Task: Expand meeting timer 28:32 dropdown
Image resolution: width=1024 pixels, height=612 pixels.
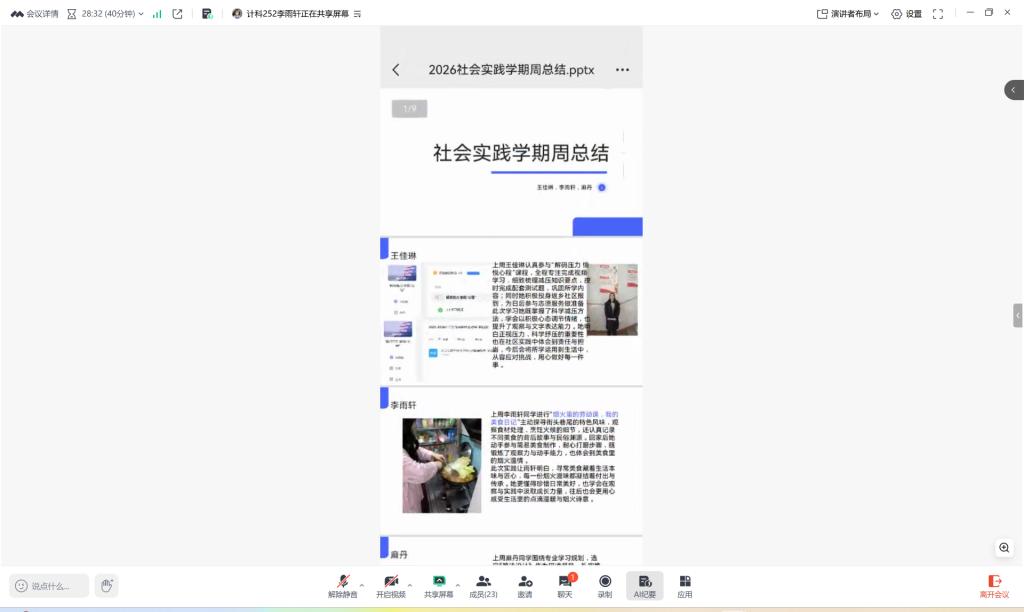Action: click(x=141, y=14)
